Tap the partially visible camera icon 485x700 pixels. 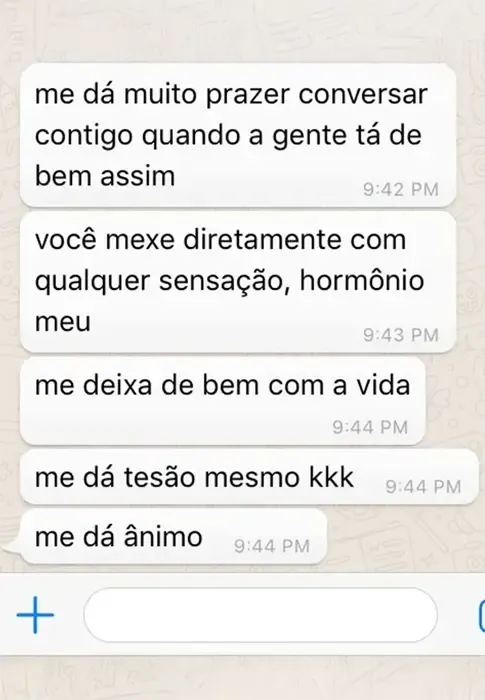coord(481,616)
